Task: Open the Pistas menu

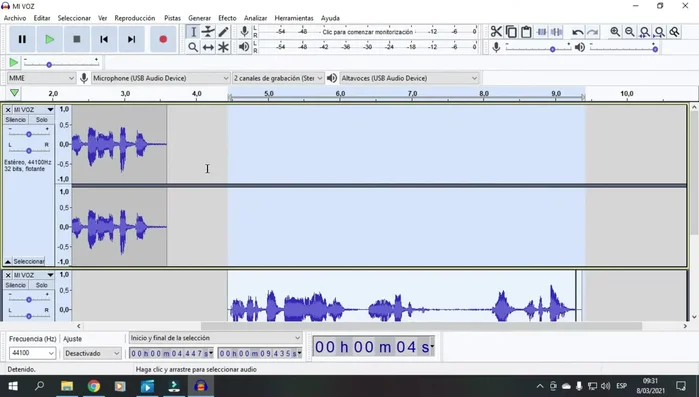Action: (173, 18)
